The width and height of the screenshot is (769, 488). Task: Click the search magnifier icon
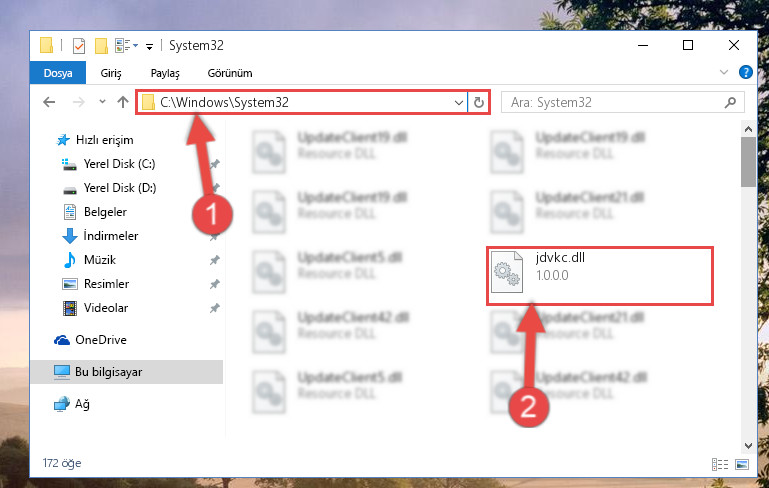point(730,103)
